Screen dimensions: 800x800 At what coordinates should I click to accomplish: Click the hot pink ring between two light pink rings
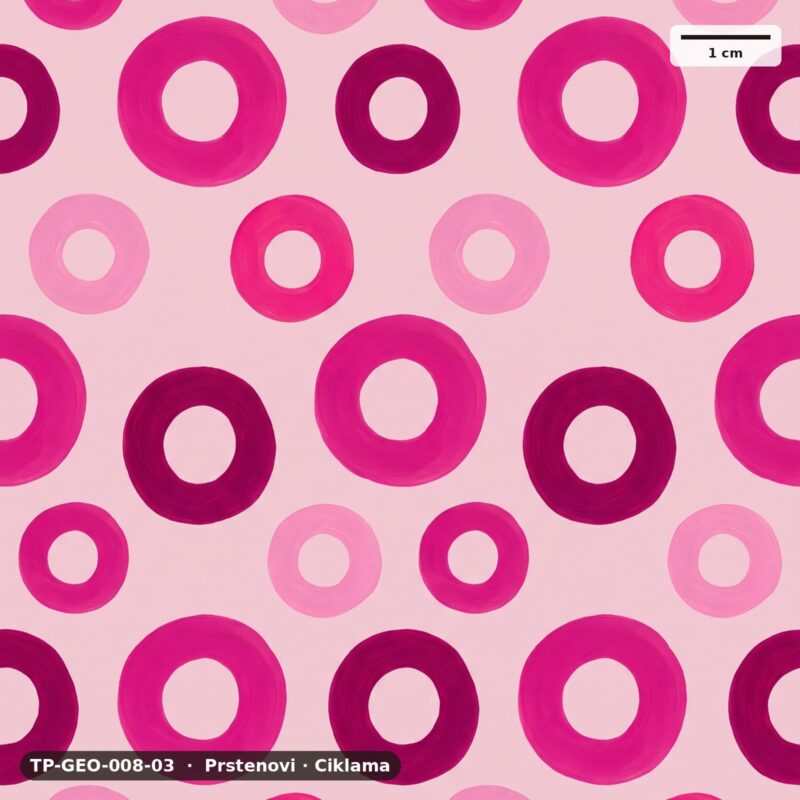click(x=292, y=258)
